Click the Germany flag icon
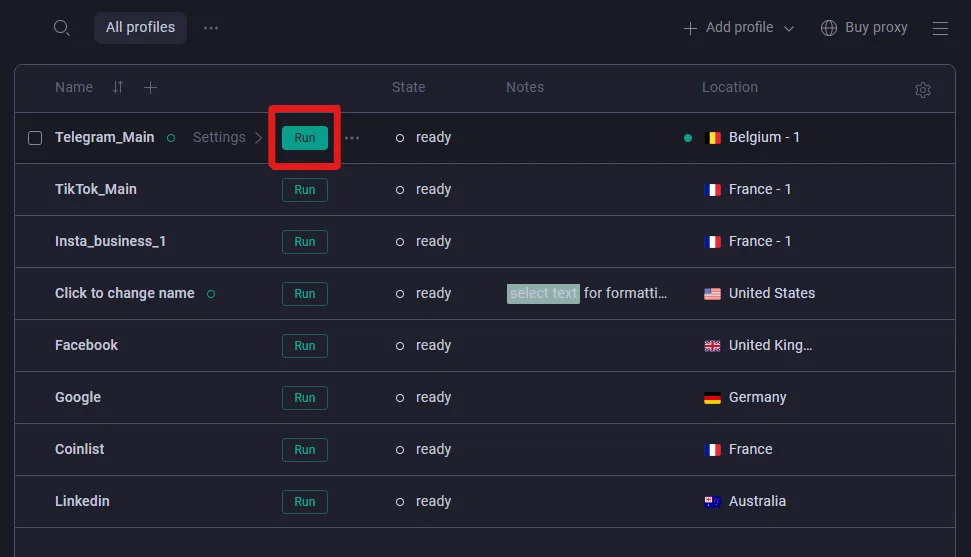The height and width of the screenshot is (557, 971). [712, 398]
